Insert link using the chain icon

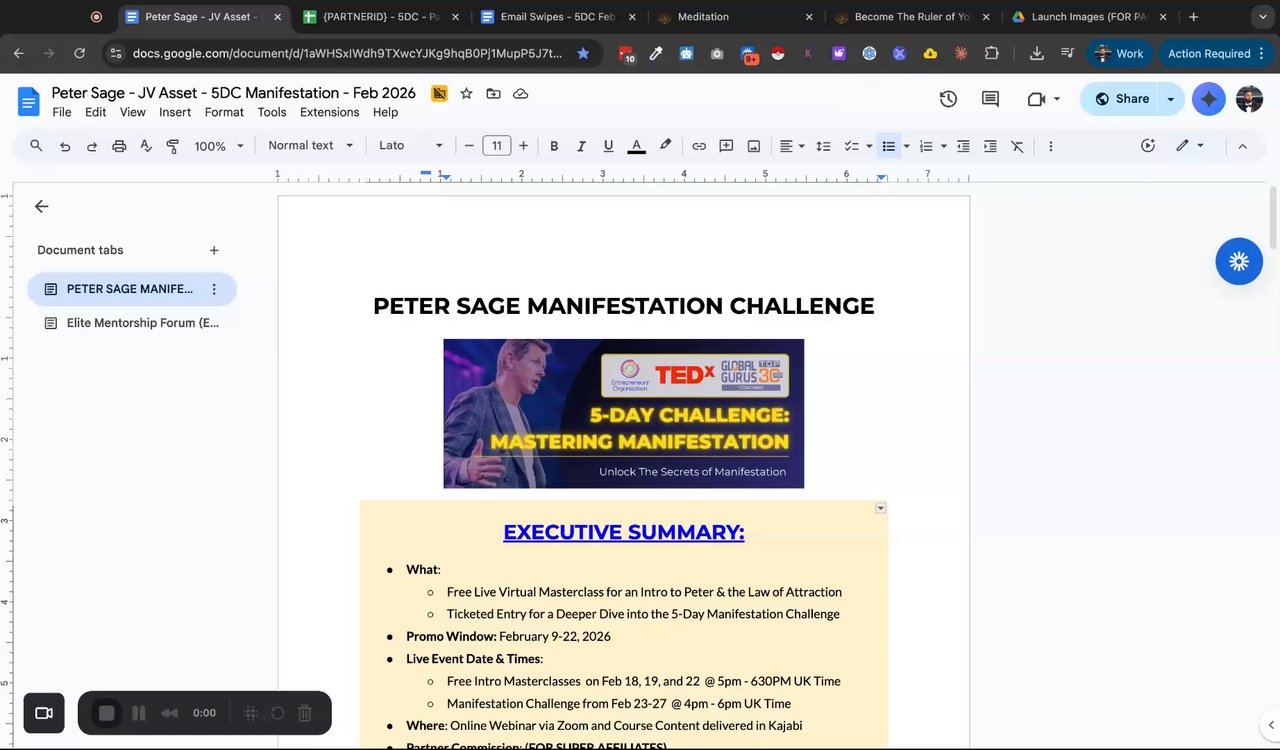tap(699, 146)
